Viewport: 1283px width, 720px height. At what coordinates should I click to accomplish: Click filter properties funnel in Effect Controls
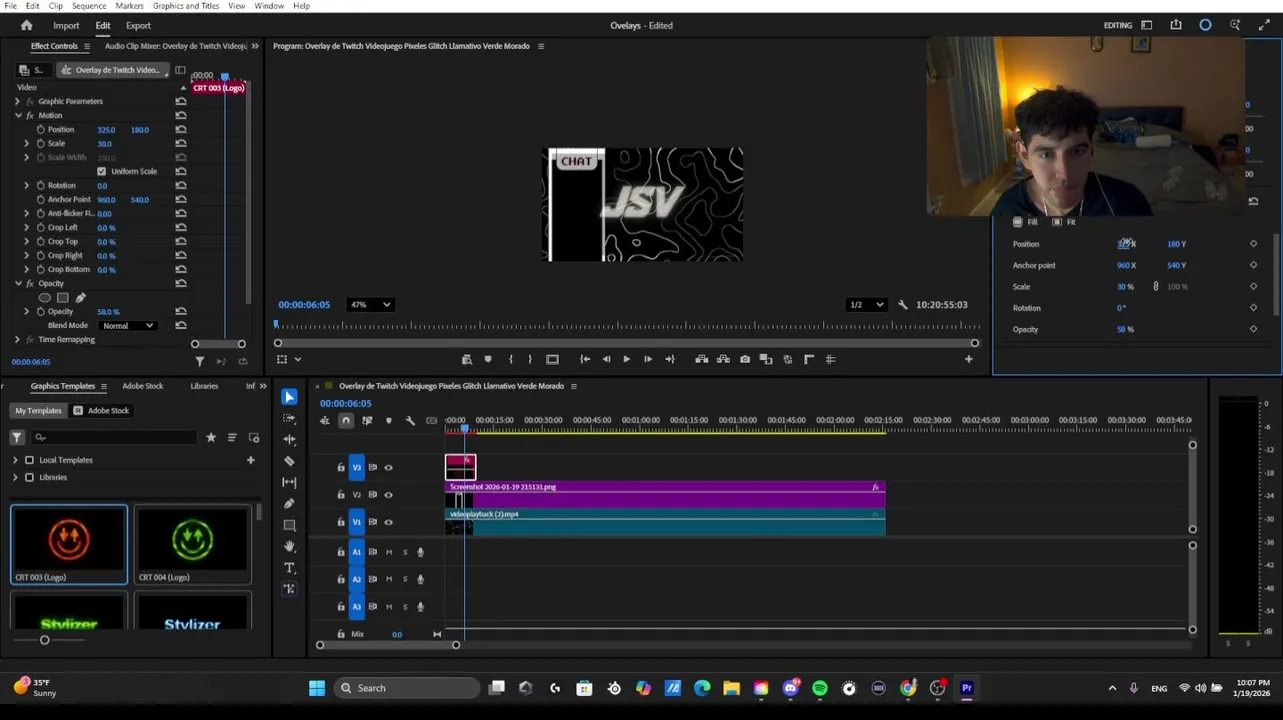199,361
